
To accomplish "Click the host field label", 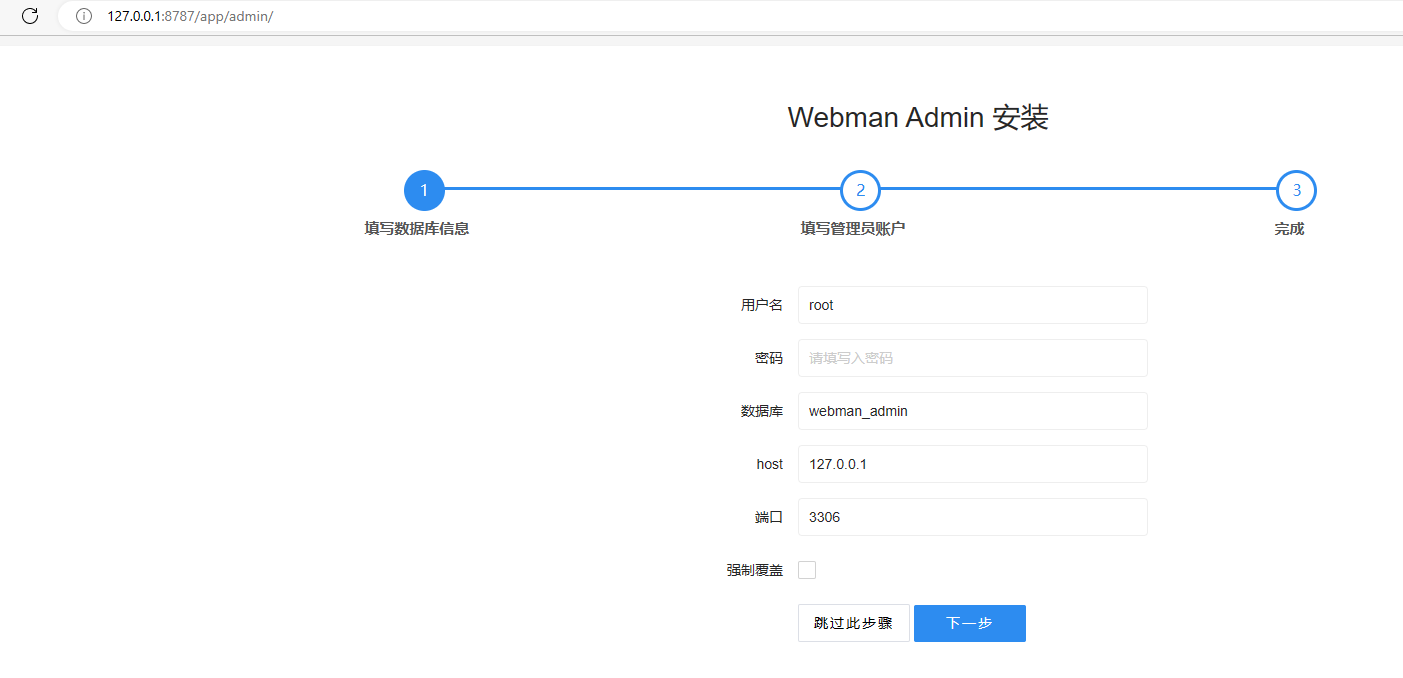I will (770, 464).
